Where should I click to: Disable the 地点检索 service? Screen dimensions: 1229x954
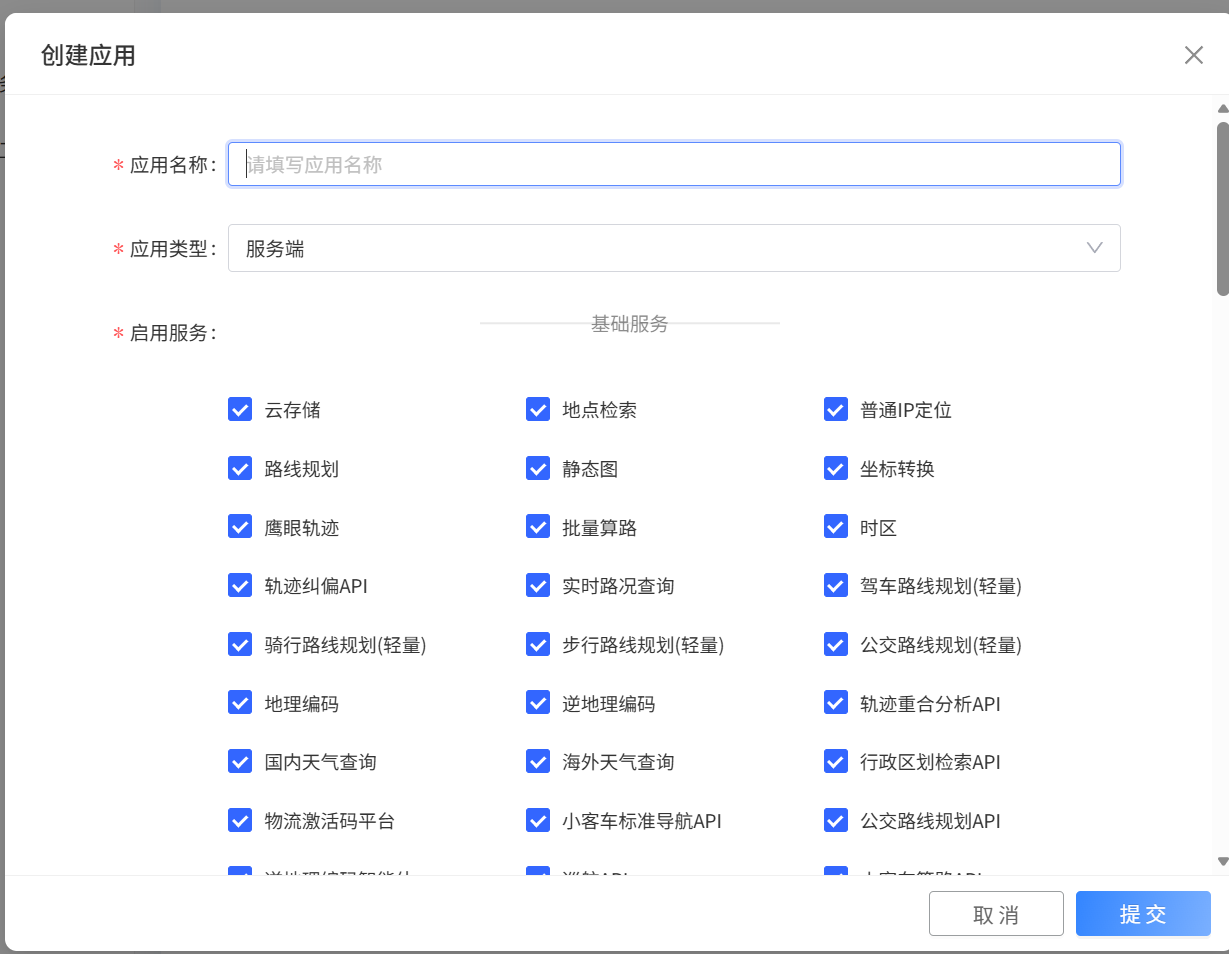pos(538,409)
